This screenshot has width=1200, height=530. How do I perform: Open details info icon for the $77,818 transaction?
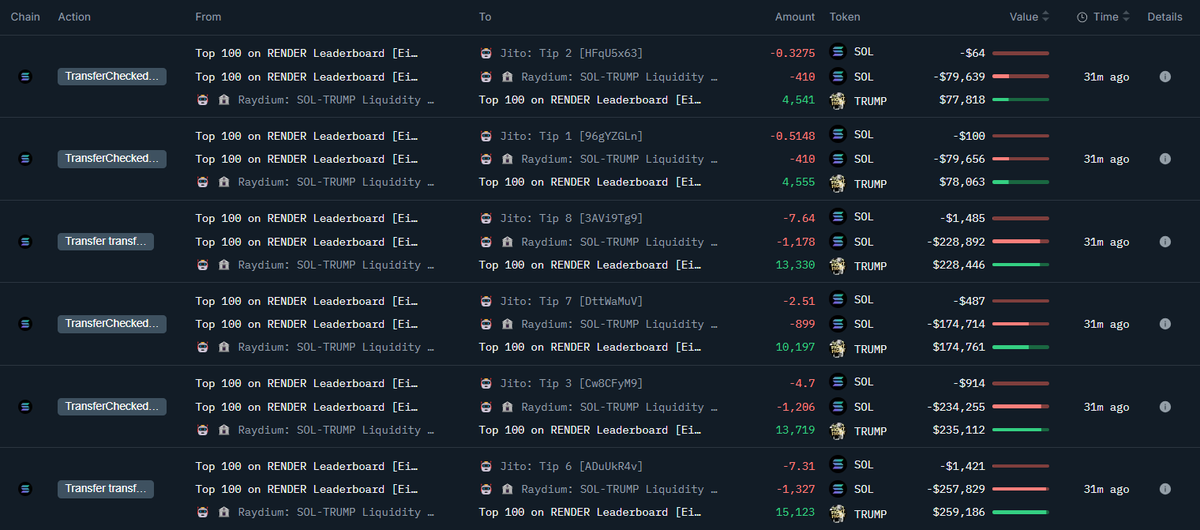[x=1165, y=76]
